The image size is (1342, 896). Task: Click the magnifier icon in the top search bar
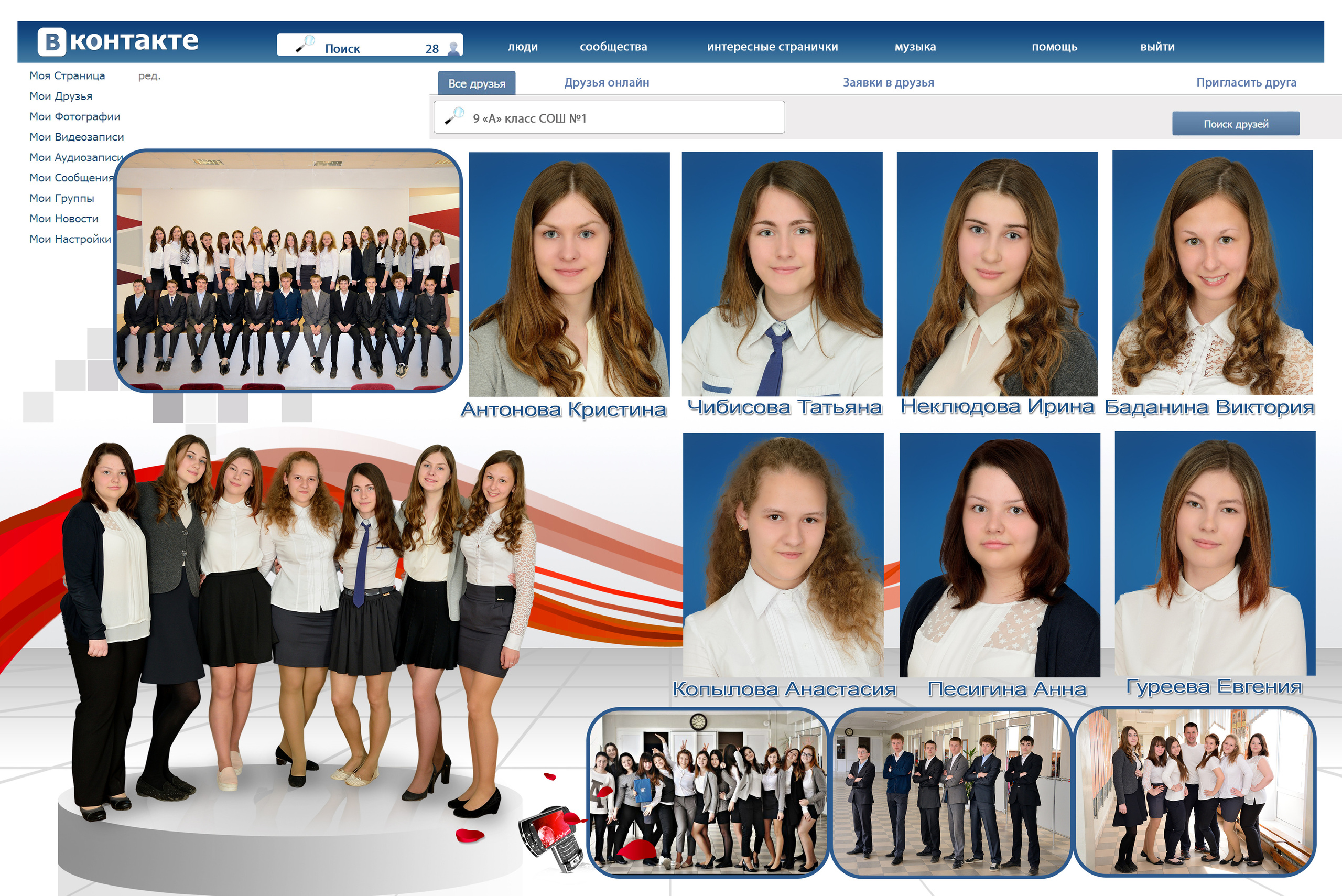pyautogui.click(x=305, y=44)
